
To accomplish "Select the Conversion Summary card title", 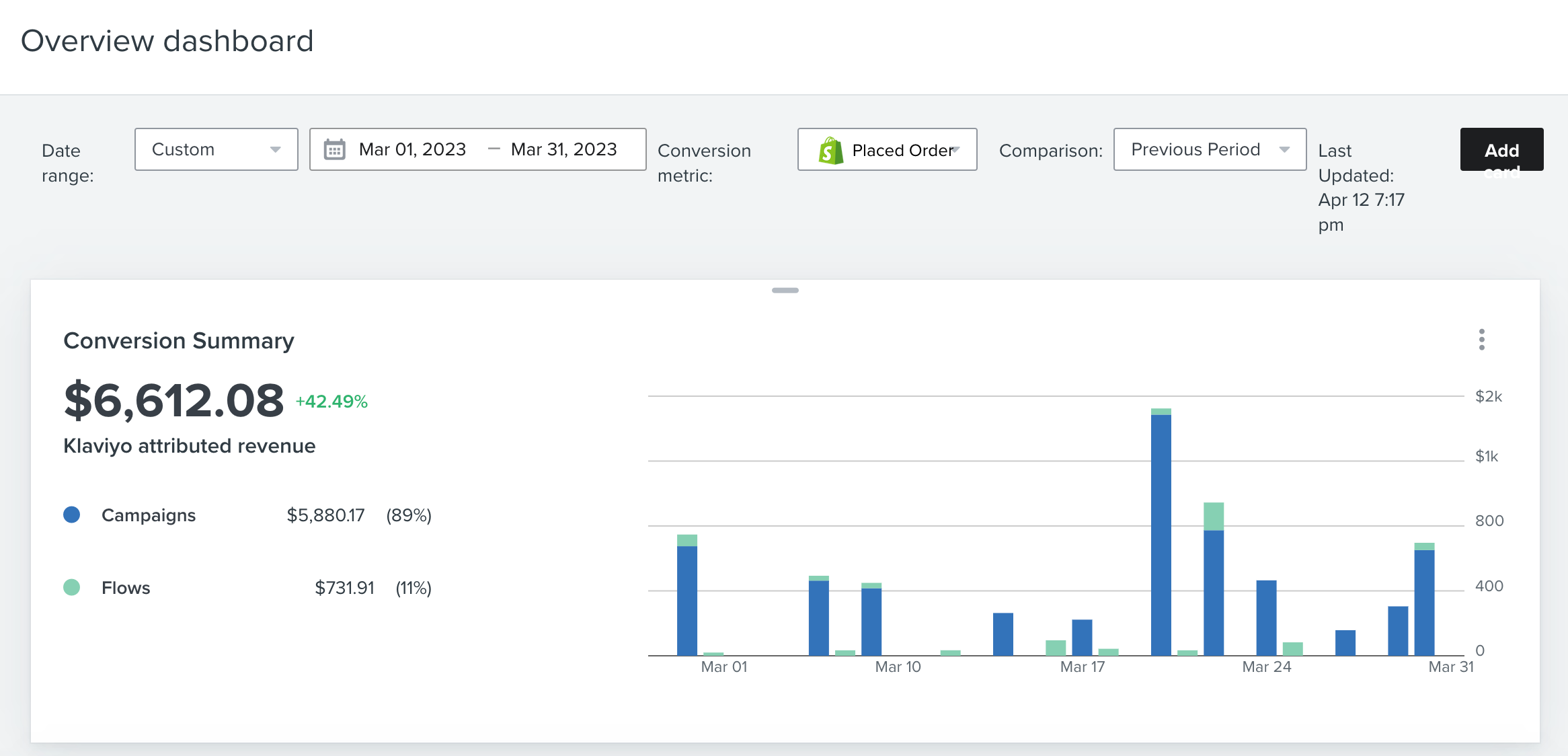I will pos(178,340).
